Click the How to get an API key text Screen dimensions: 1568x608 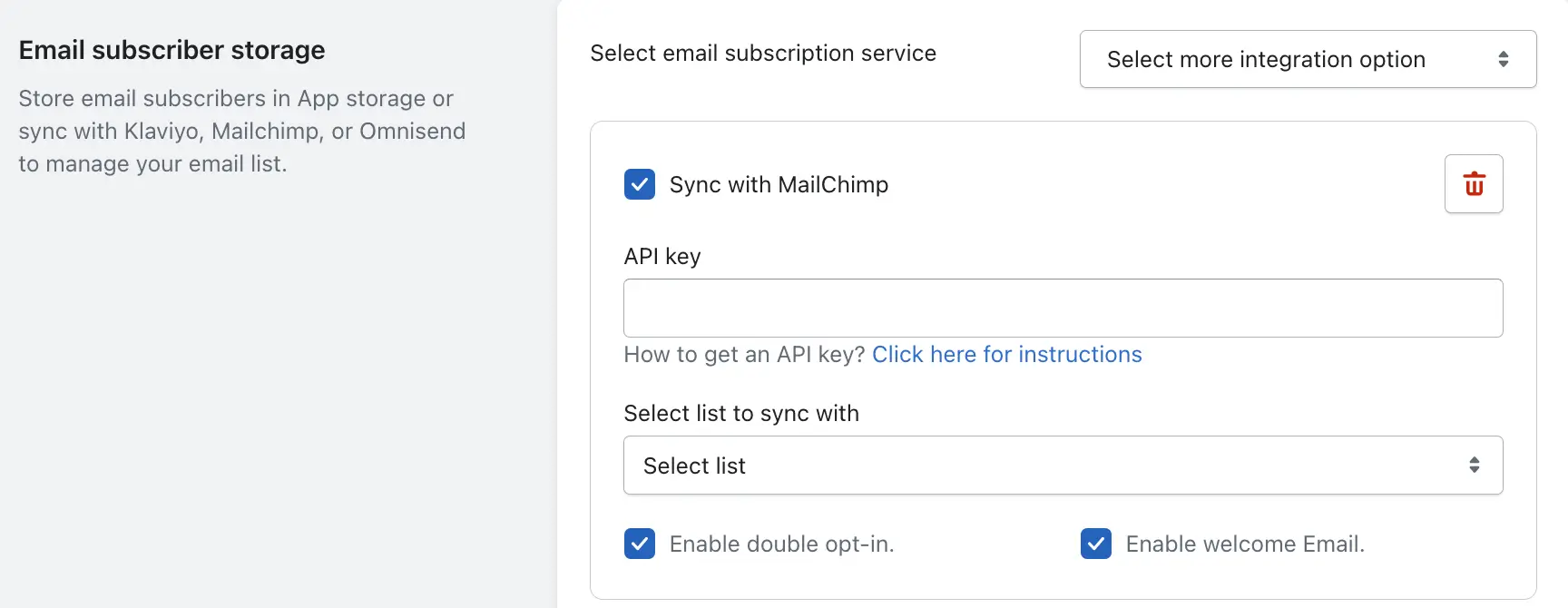[745, 354]
